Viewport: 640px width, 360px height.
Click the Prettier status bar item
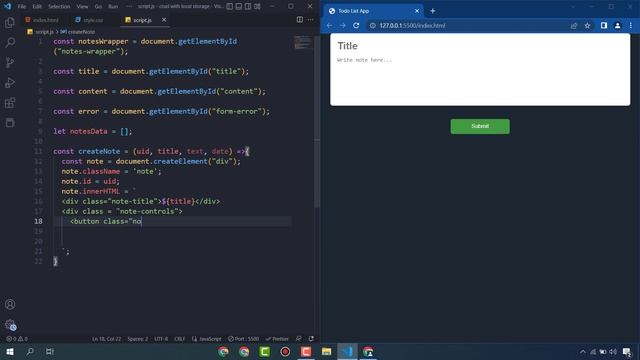(x=277, y=339)
